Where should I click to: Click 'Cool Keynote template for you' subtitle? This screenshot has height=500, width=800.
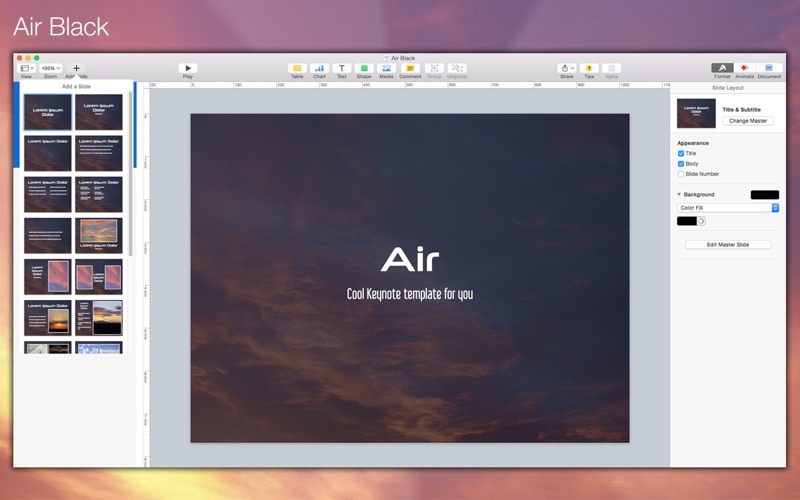pyautogui.click(x=410, y=294)
